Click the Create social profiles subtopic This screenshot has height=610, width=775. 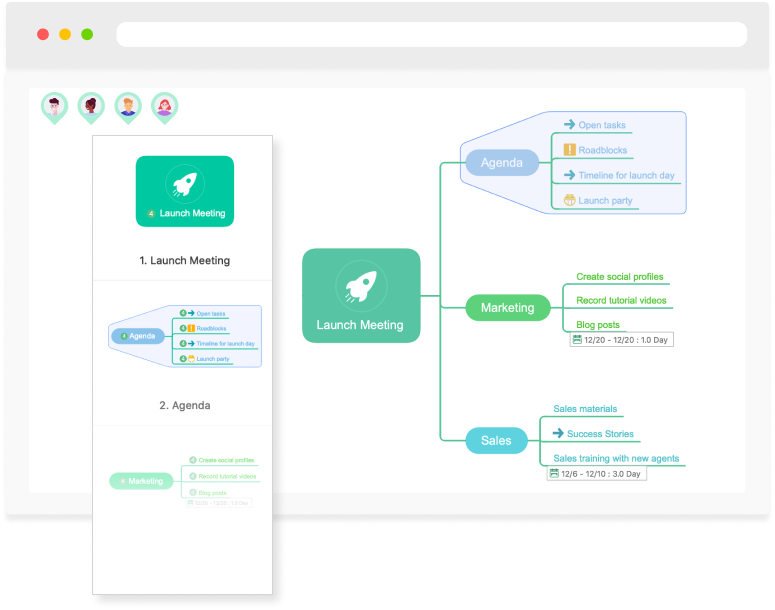pyautogui.click(x=619, y=277)
